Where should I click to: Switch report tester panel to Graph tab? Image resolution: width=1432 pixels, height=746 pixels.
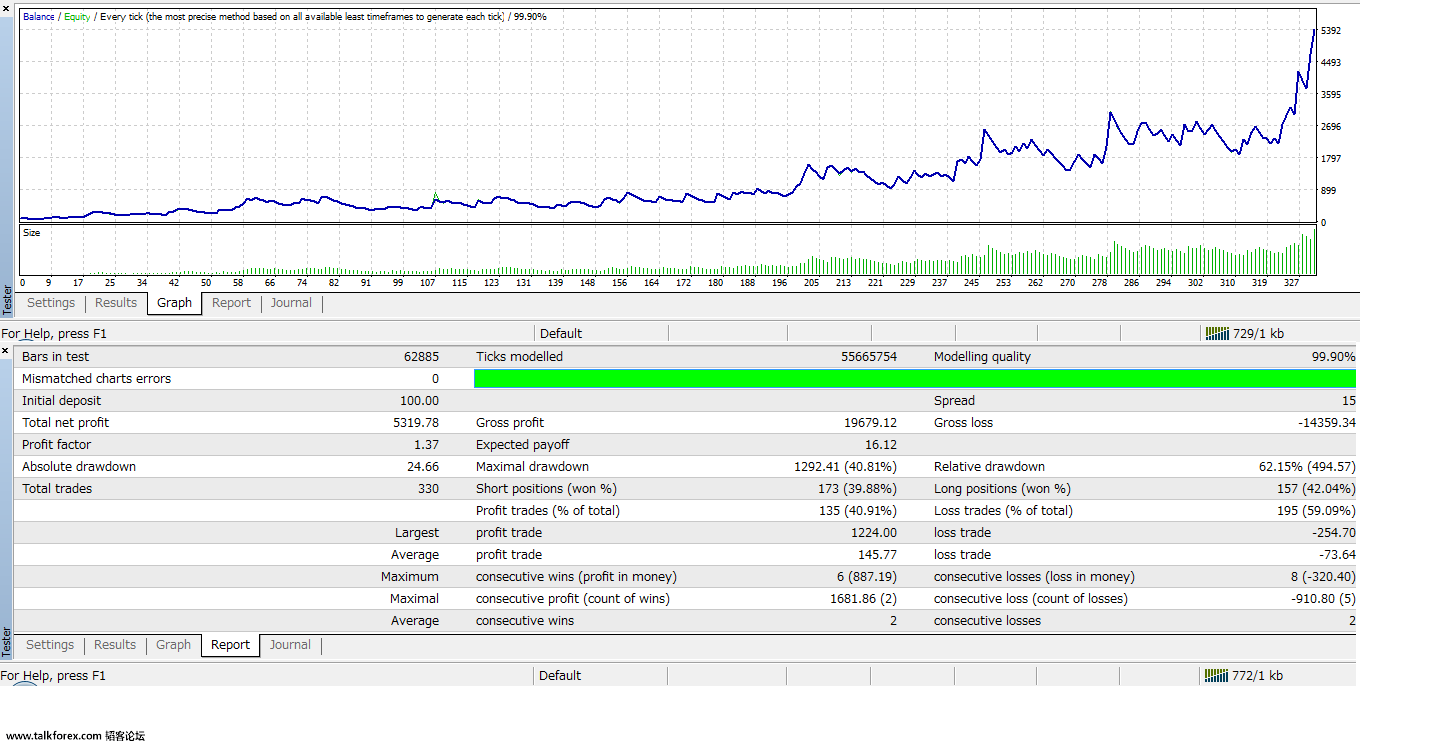coord(173,645)
